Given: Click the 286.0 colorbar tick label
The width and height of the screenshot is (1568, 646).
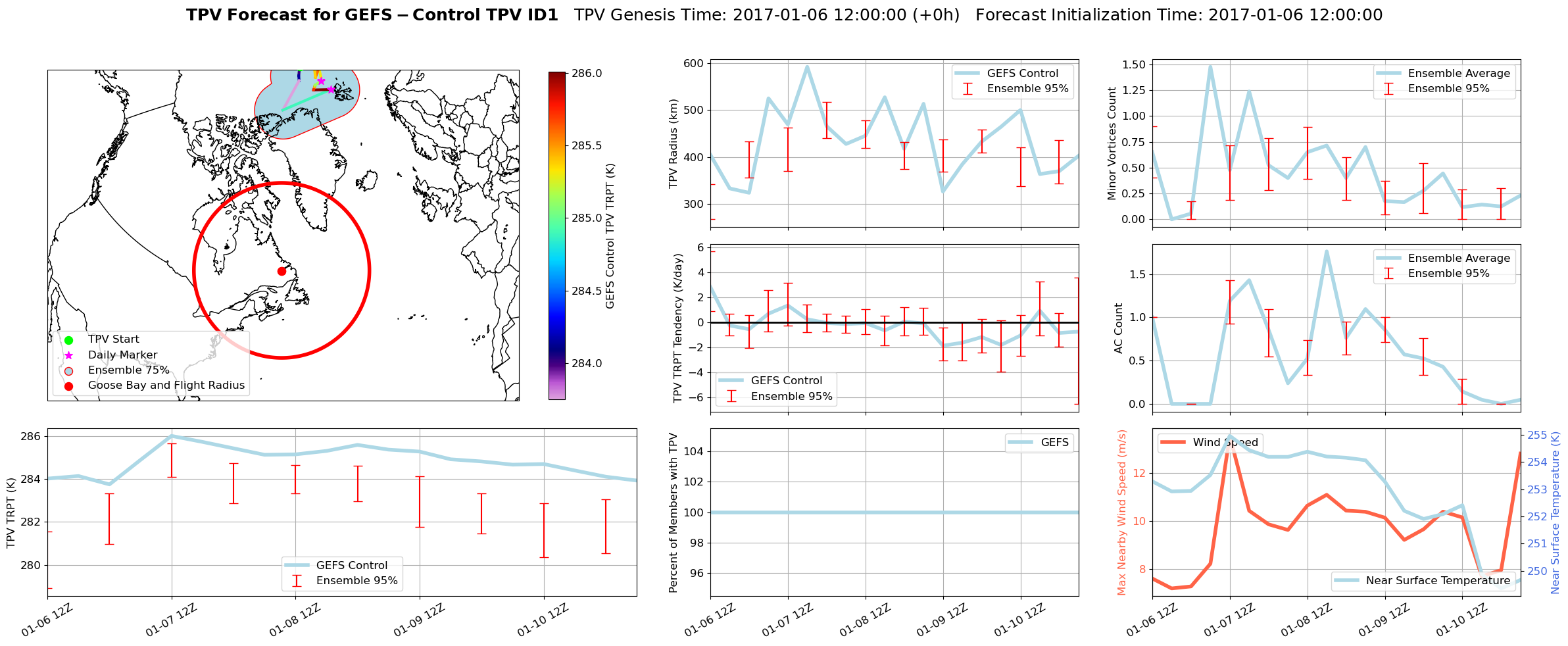Looking at the screenshot, I should pos(587,73).
